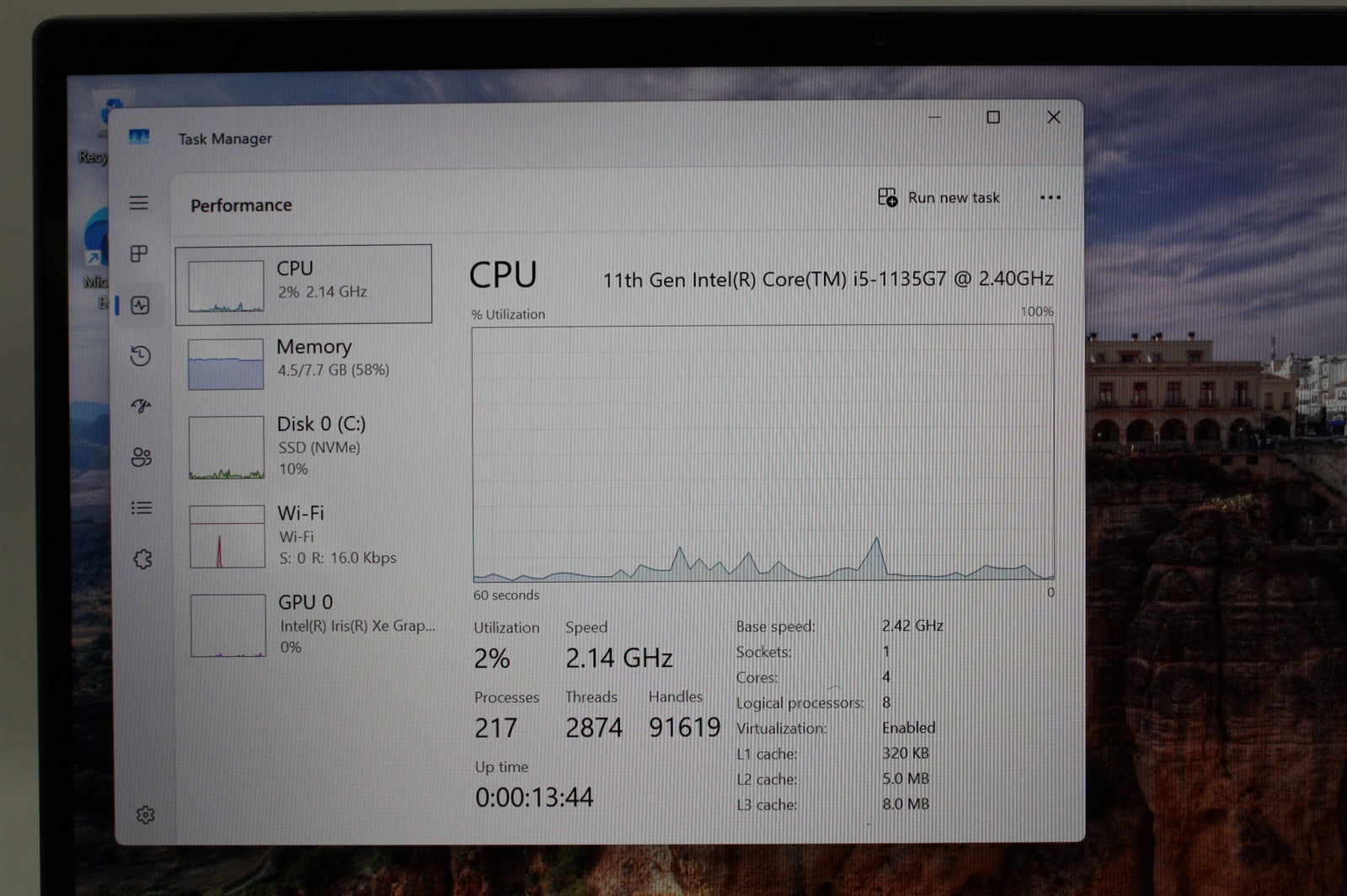Open the Startup apps sidebar icon
The height and width of the screenshot is (896, 1347).
click(141, 406)
